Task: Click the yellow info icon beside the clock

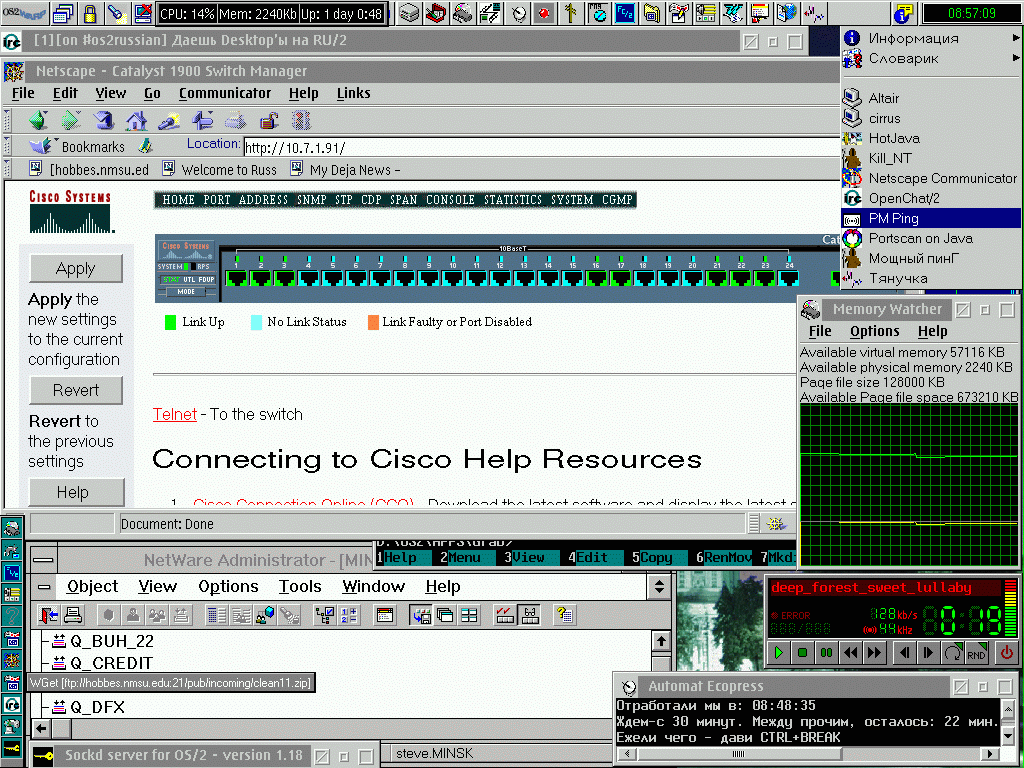Action: tap(904, 13)
